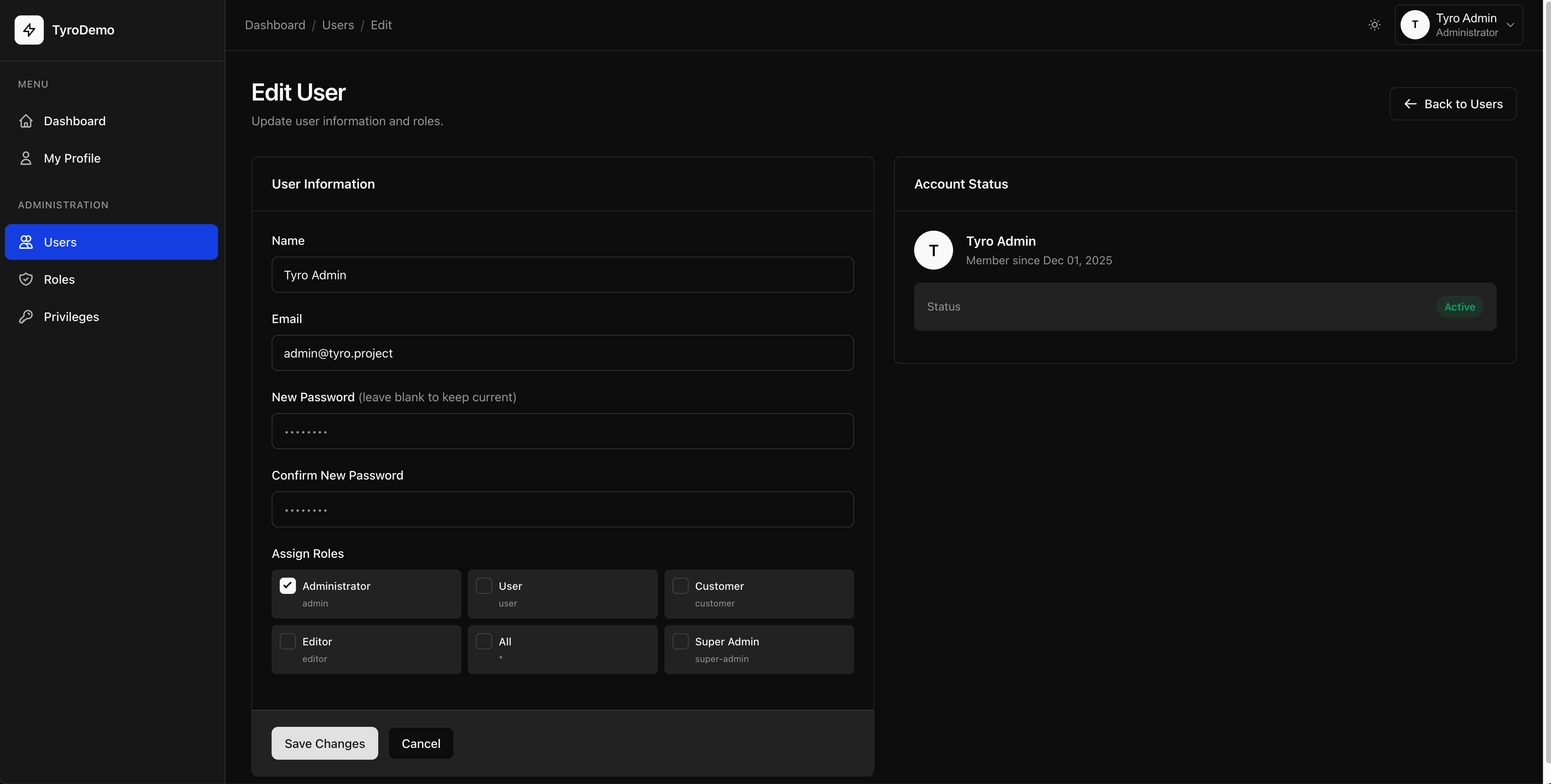1551x784 pixels.
Task: Check the Editor role checkbox
Action: (288, 641)
